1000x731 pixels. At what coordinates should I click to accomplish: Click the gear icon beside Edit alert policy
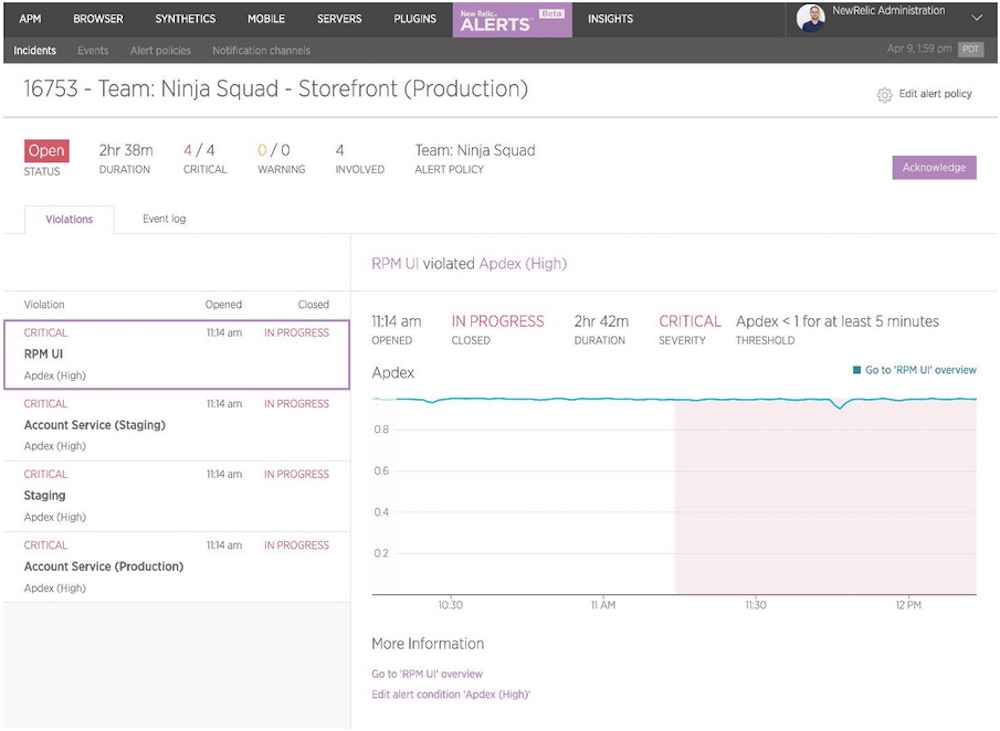[x=884, y=95]
